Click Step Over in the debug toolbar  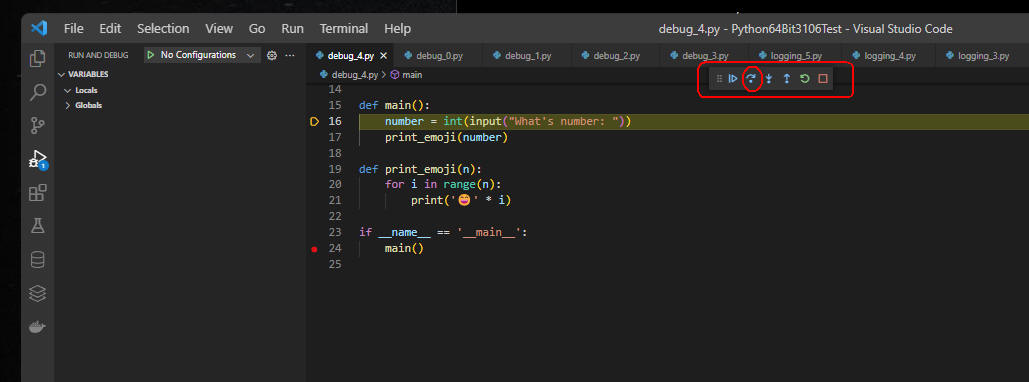tap(751, 79)
